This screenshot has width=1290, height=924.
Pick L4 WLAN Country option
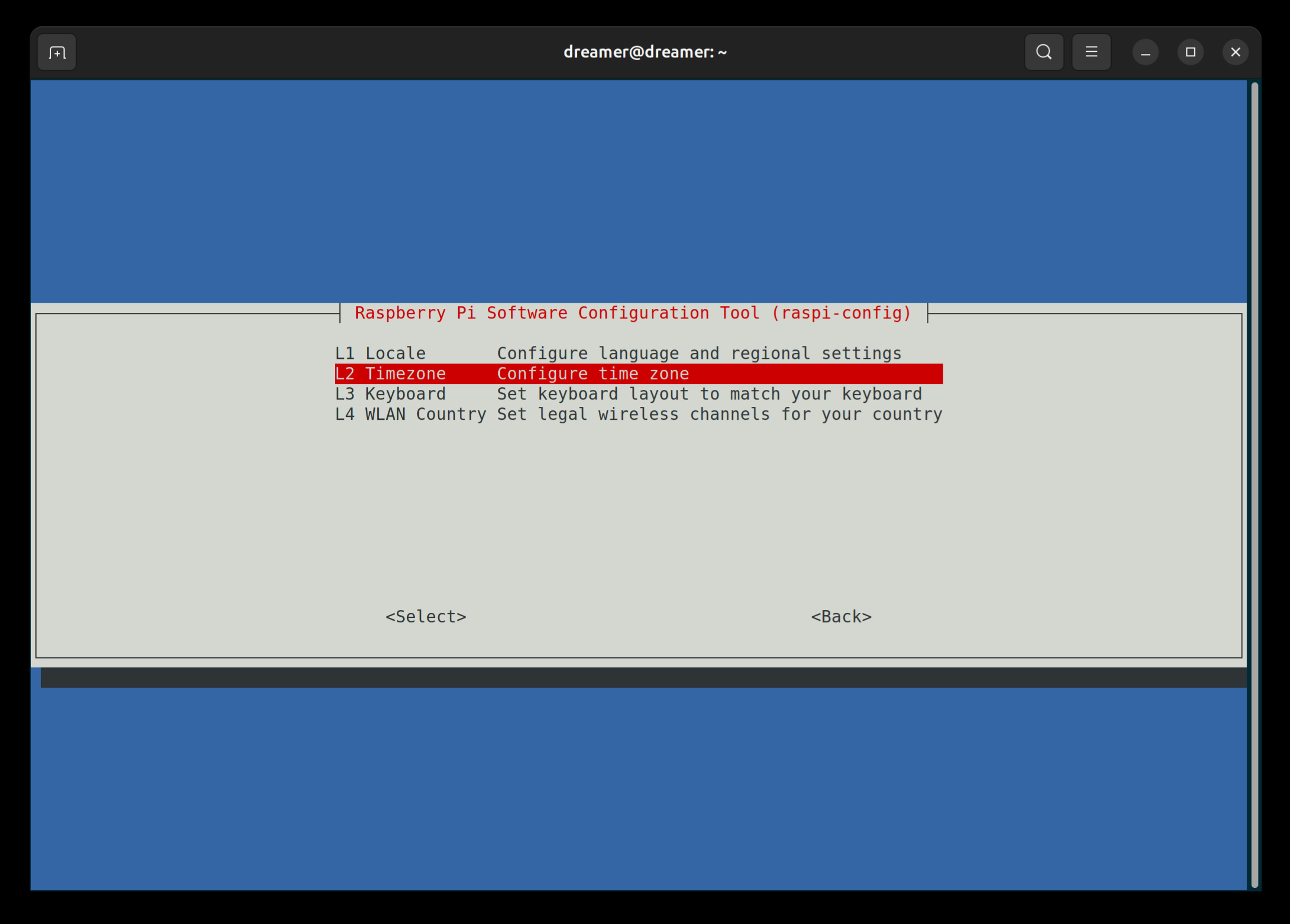pos(411,414)
